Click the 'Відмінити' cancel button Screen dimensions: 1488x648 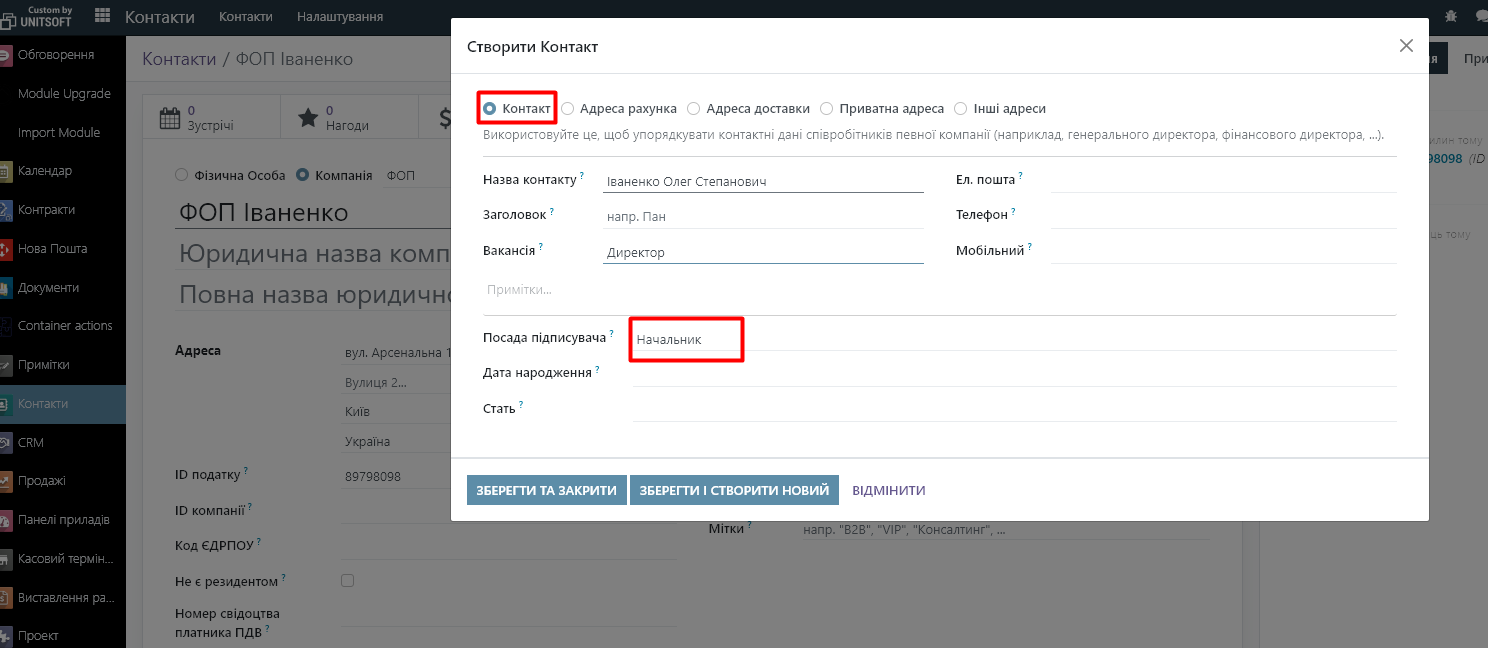click(x=888, y=490)
